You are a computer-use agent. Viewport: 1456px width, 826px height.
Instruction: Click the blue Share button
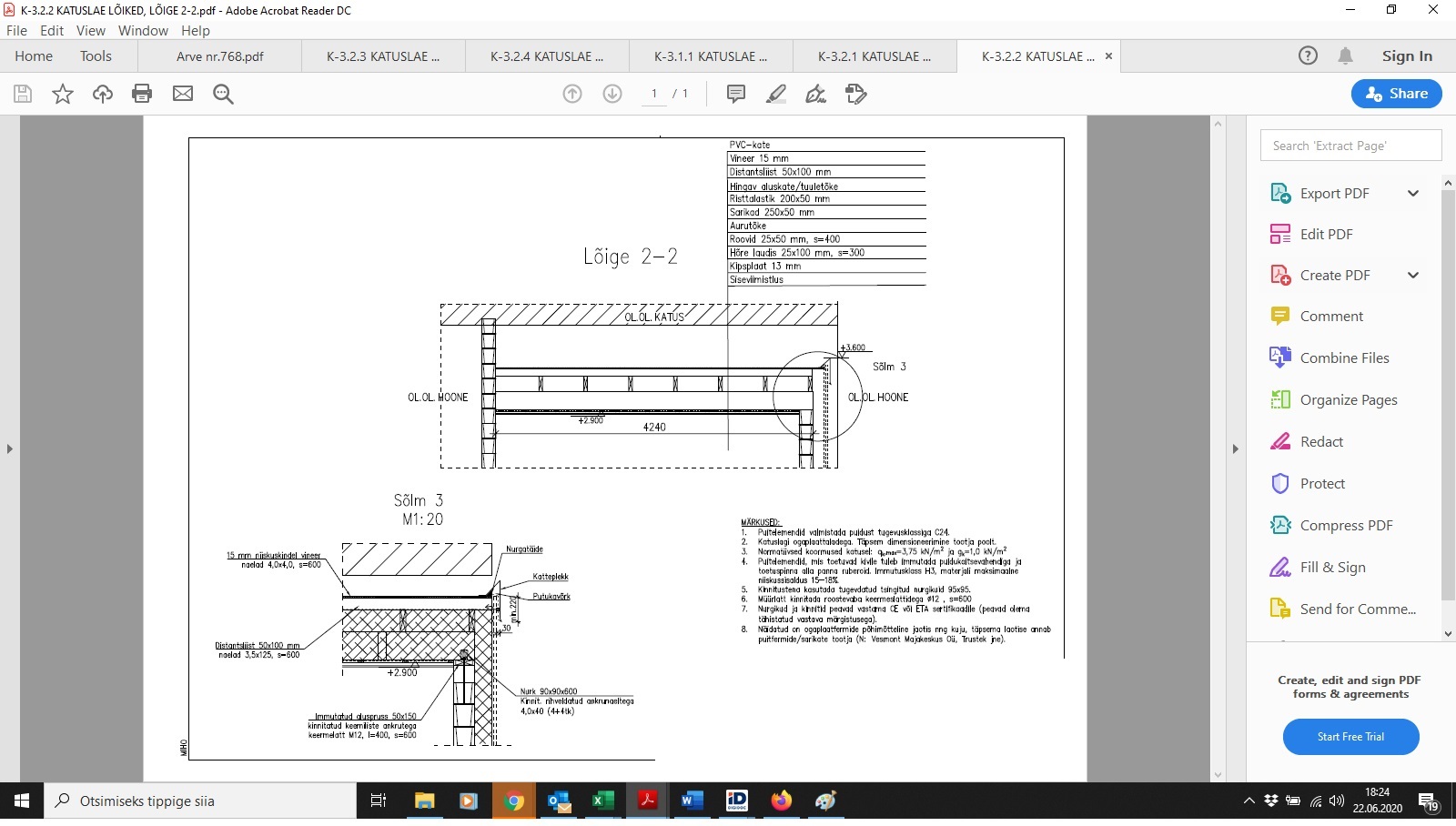(x=1396, y=94)
